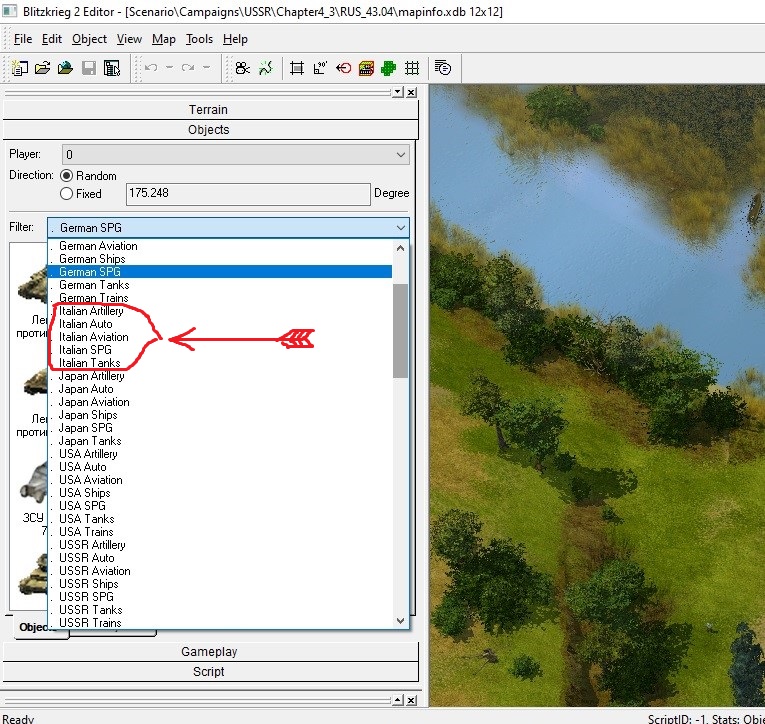Click the top panel dropdown arrow button

398,92
